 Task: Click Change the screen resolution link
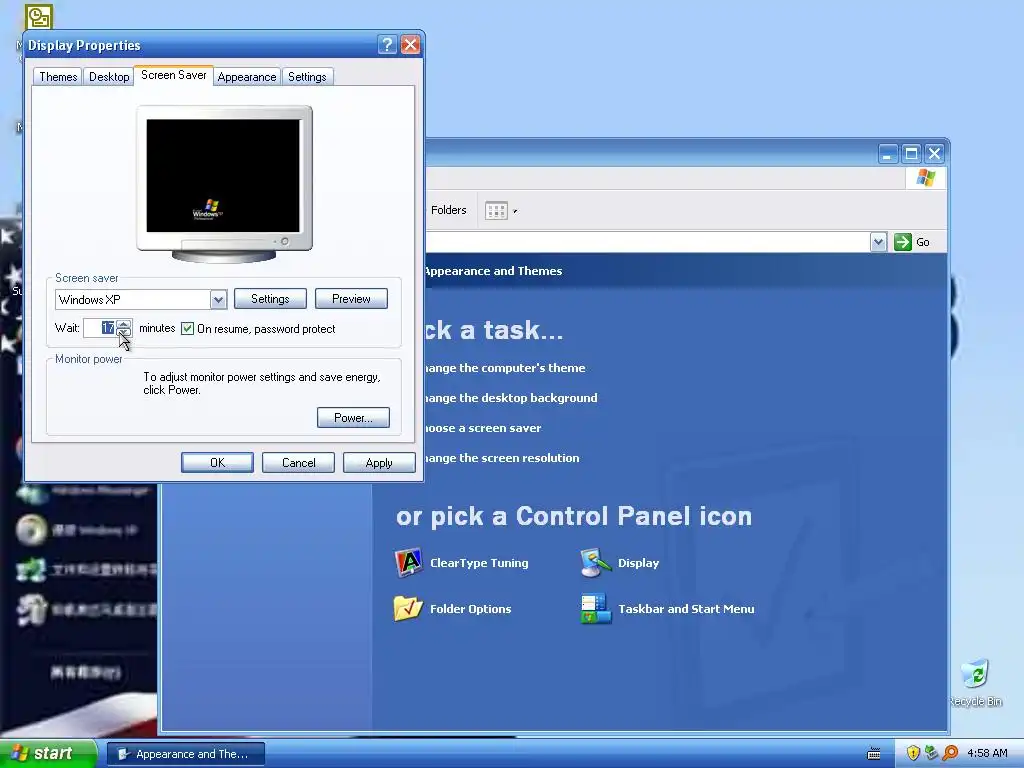pyautogui.click(x=502, y=458)
